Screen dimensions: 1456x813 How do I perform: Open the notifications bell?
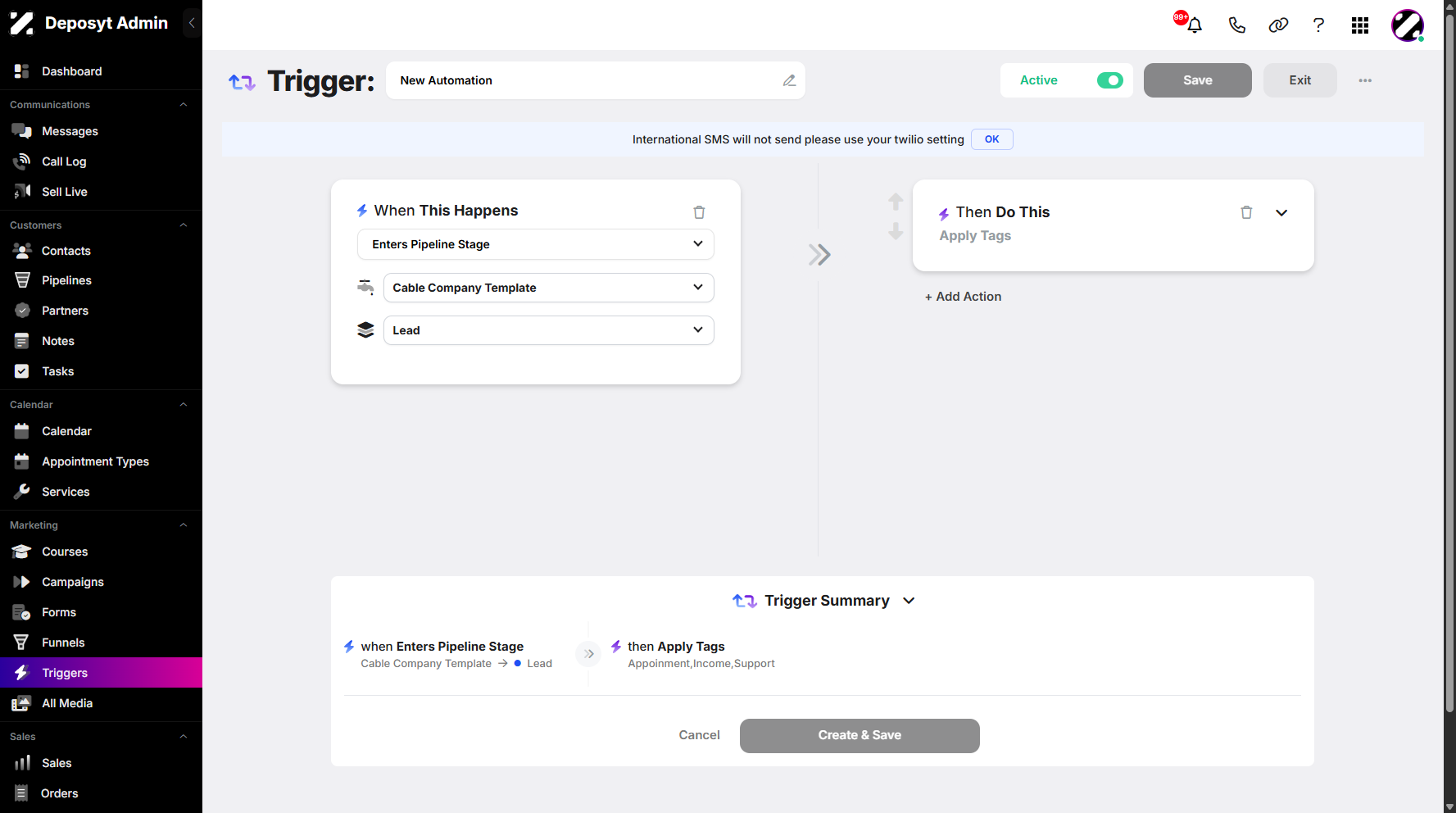point(1194,25)
